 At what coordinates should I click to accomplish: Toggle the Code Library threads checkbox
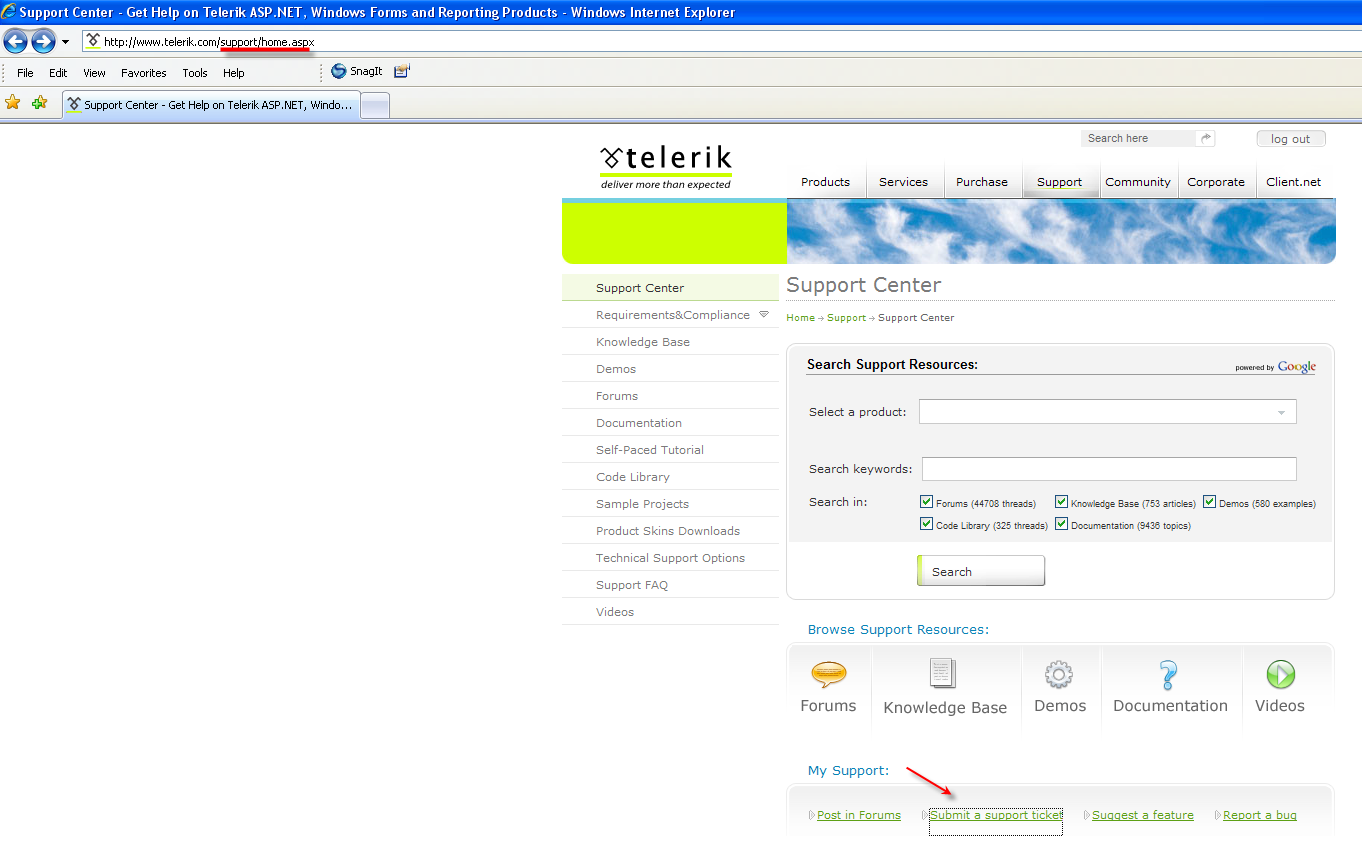point(926,524)
